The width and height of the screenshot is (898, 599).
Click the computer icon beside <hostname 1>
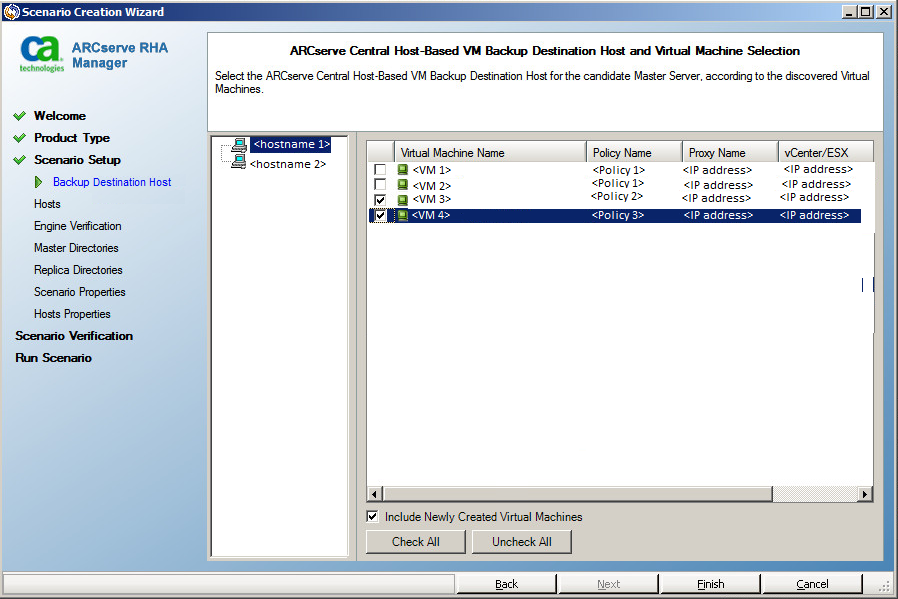tap(239, 143)
